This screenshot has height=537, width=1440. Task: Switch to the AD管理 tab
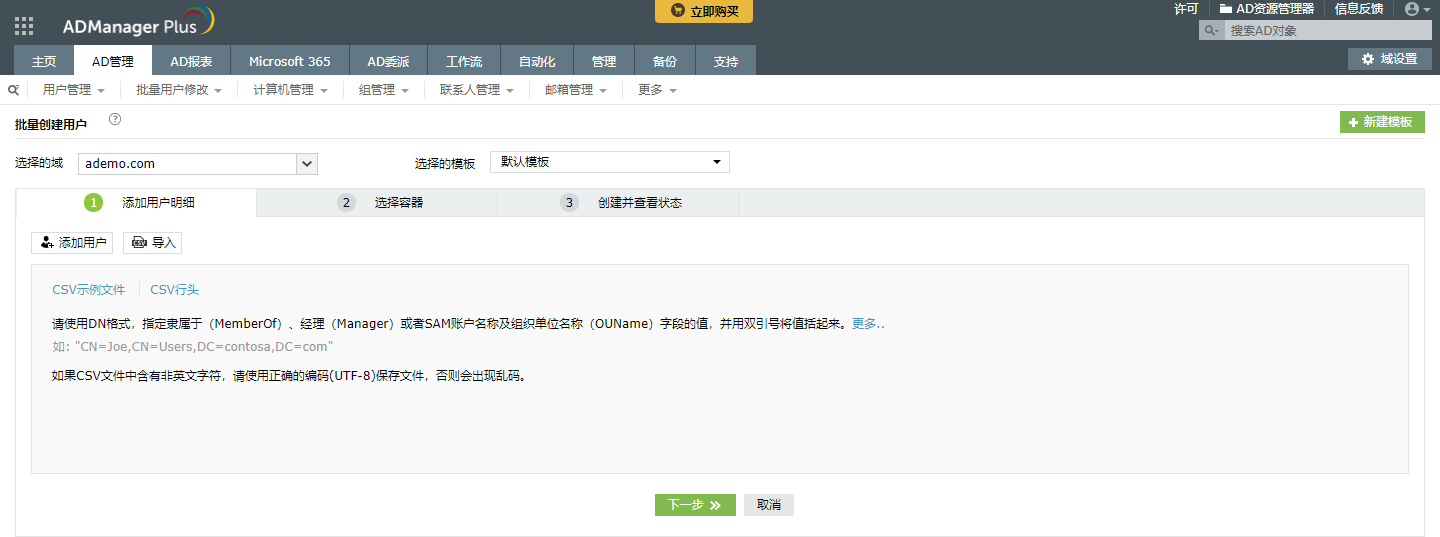[x=113, y=61]
